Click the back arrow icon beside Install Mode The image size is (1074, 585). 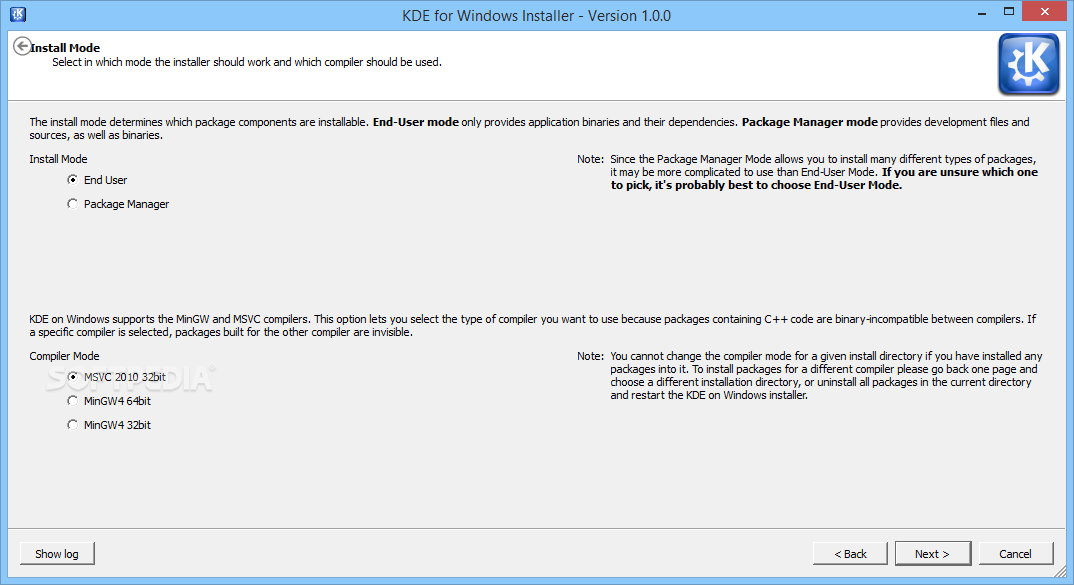point(22,47)
